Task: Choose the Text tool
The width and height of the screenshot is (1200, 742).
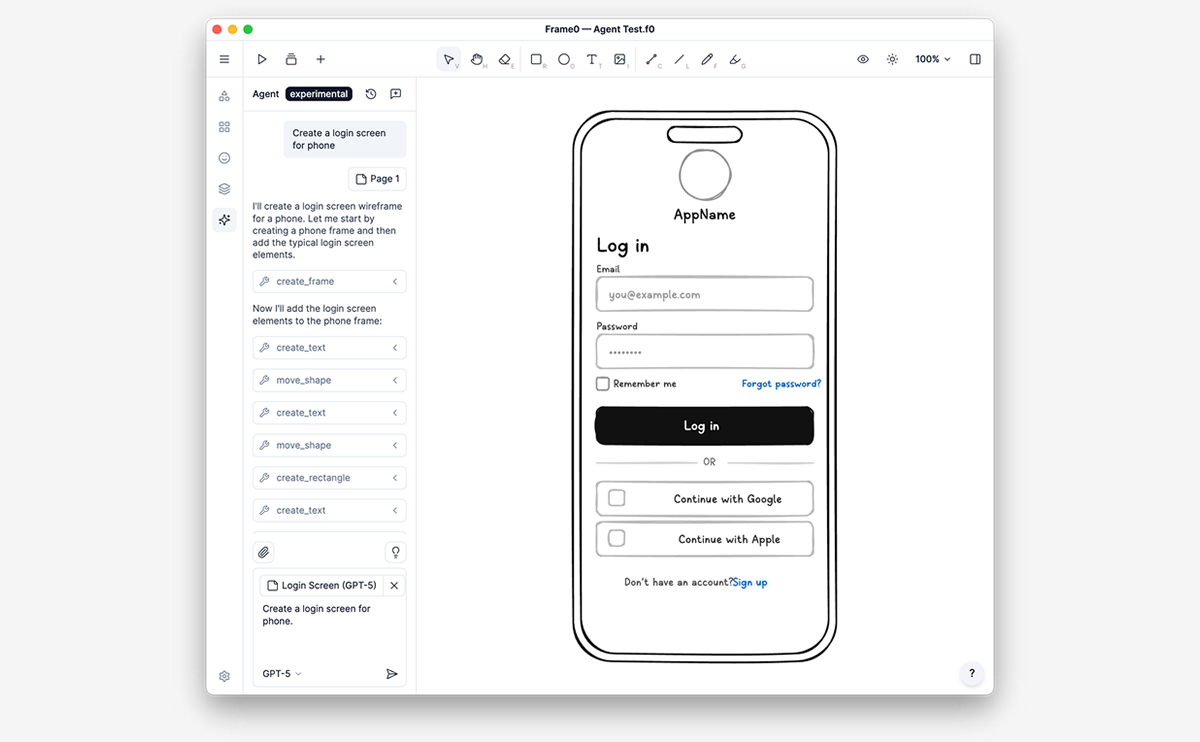Action: (x=592, y=60)
